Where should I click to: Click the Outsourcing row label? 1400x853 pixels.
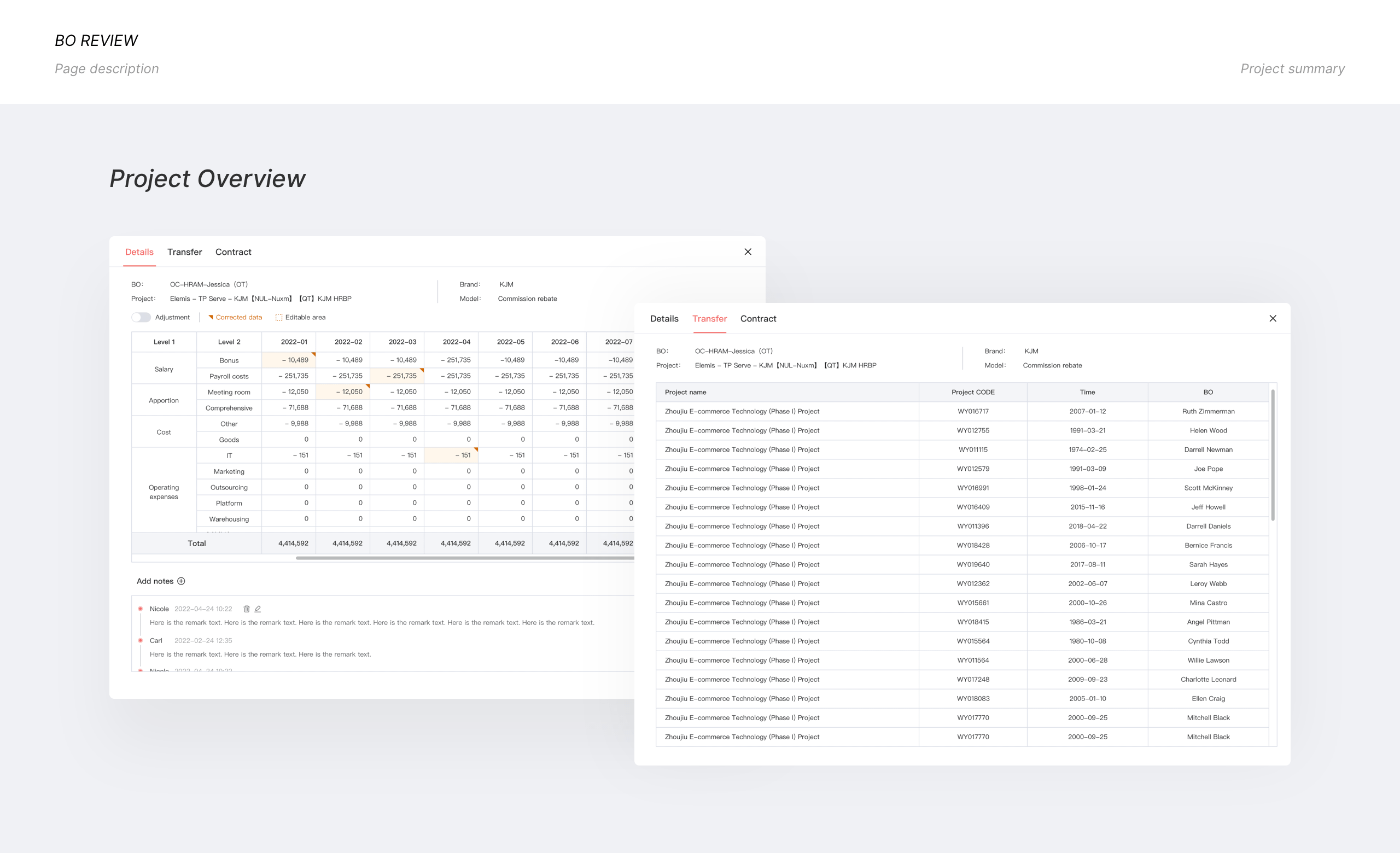point(229,487)
